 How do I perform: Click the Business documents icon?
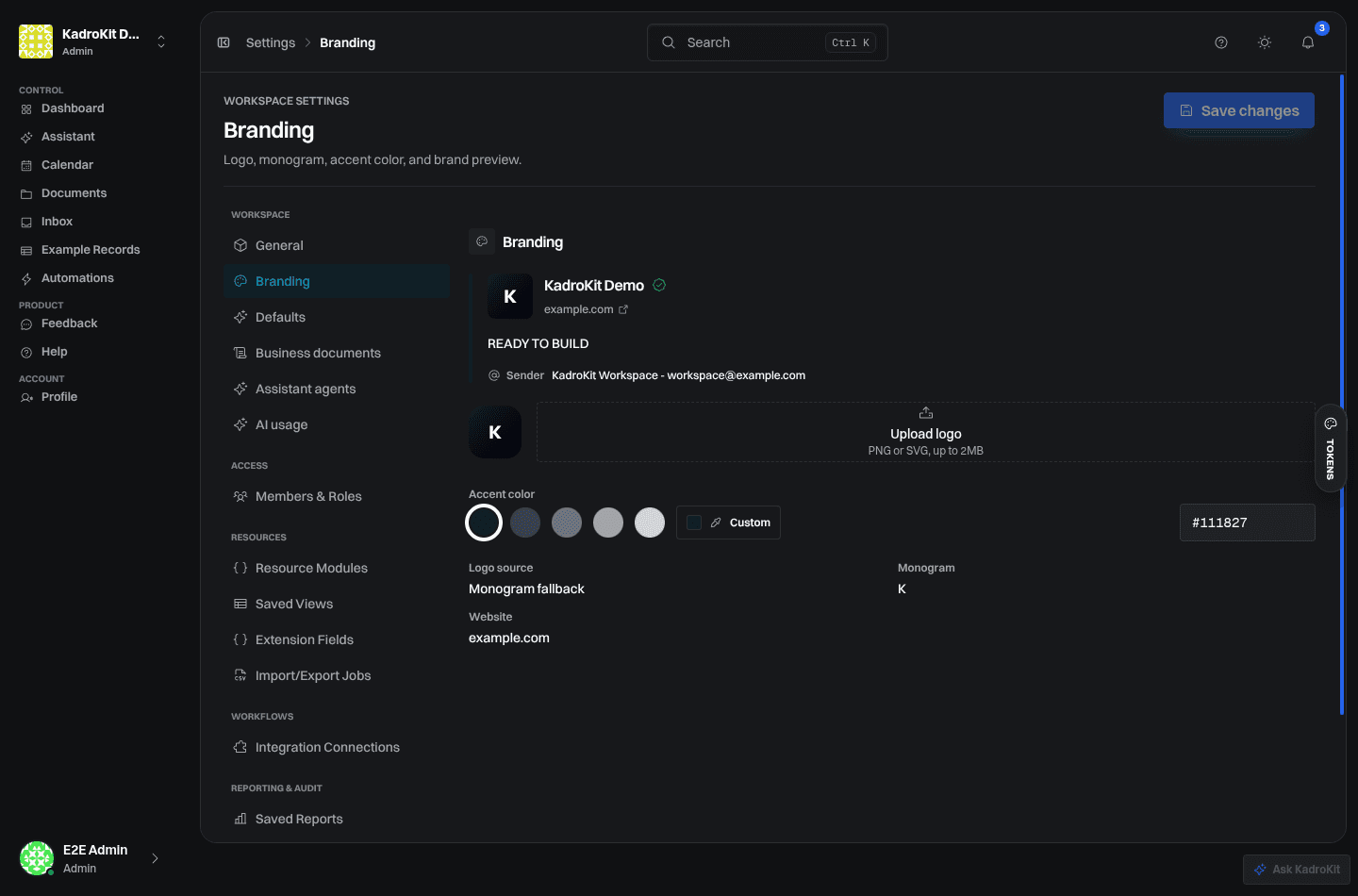pos(240,353)
